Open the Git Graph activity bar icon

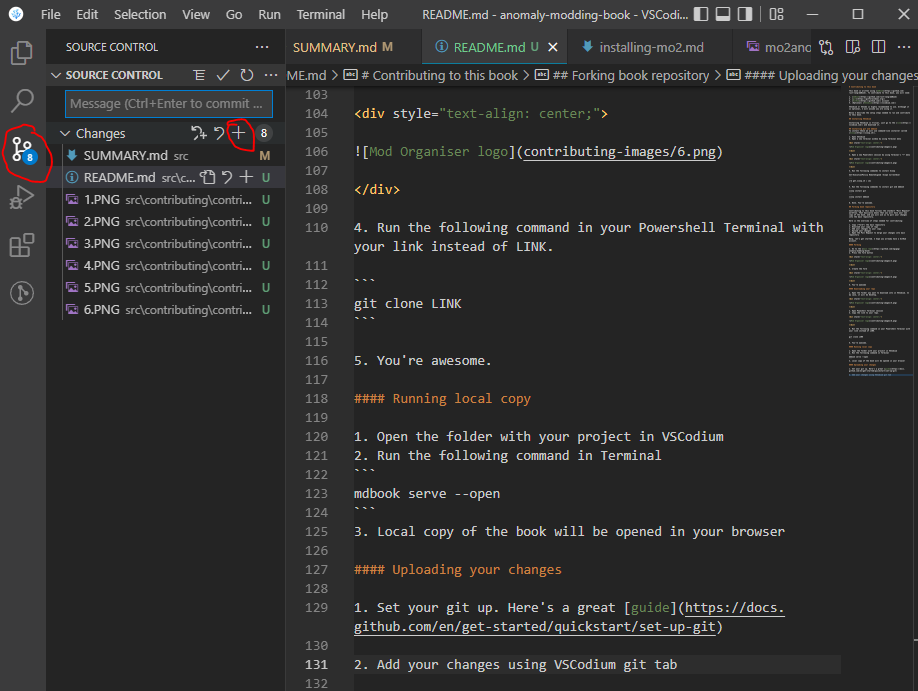(x=22, y=293)
